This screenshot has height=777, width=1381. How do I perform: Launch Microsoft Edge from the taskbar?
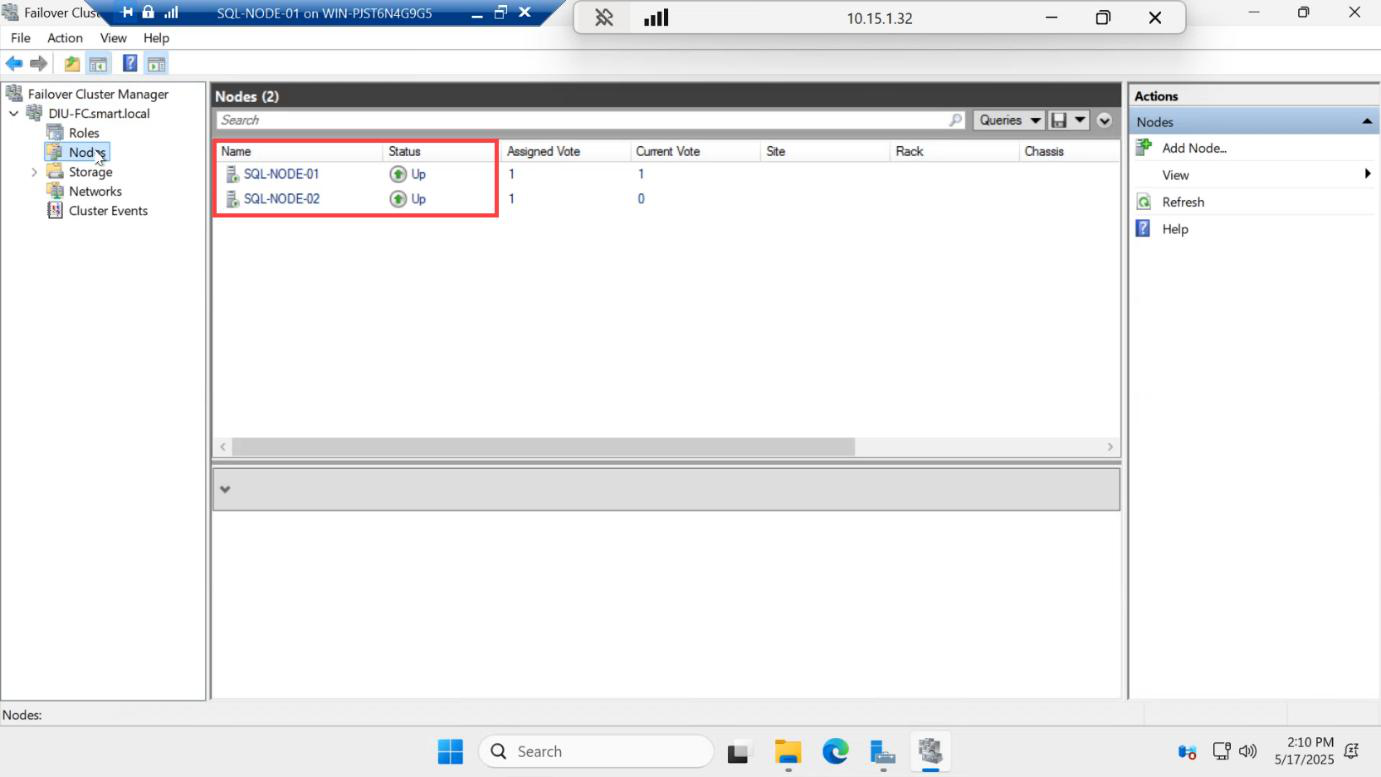coord(835,751)
